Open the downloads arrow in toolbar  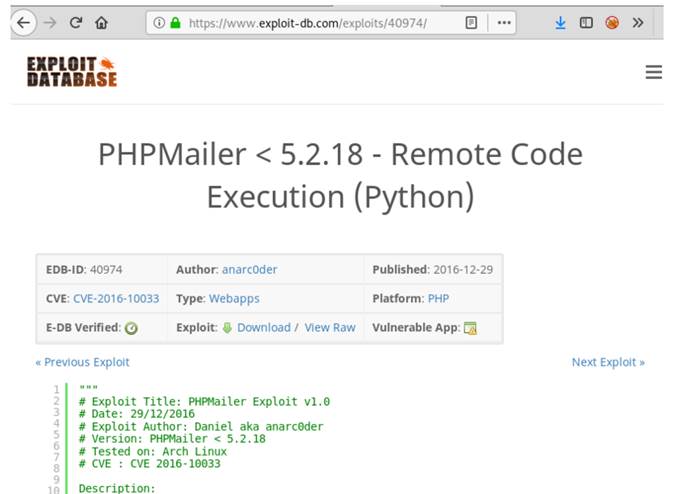[560, 23]
